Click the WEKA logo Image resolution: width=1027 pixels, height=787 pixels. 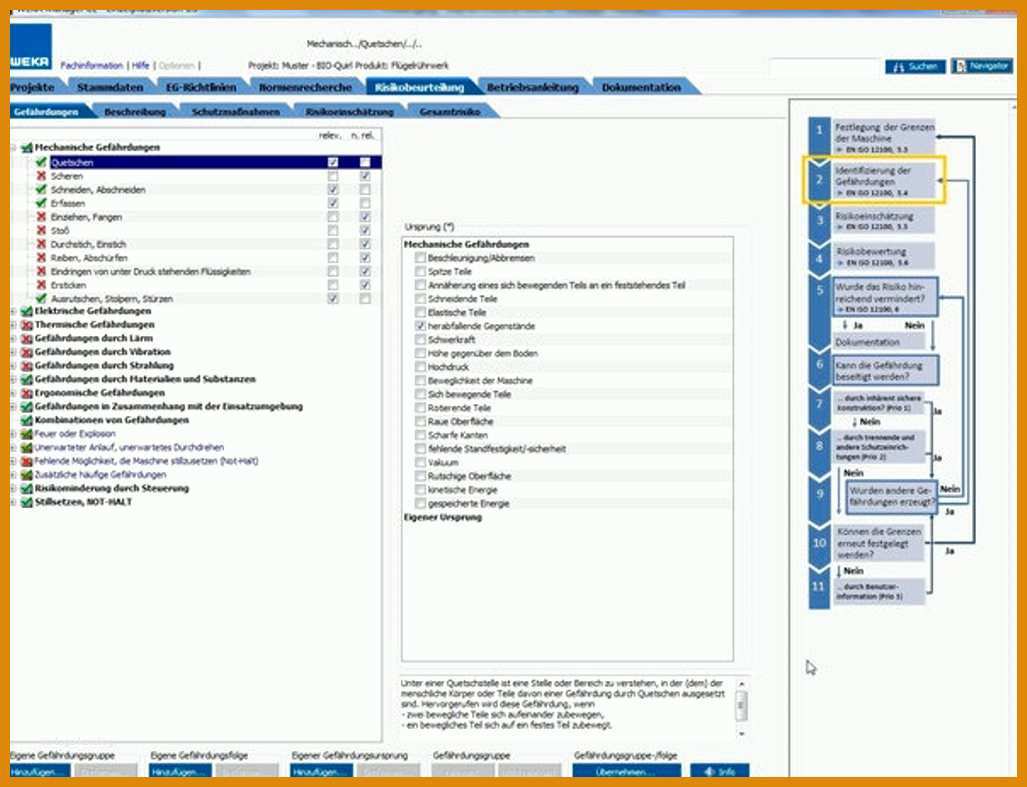point(30,46)
